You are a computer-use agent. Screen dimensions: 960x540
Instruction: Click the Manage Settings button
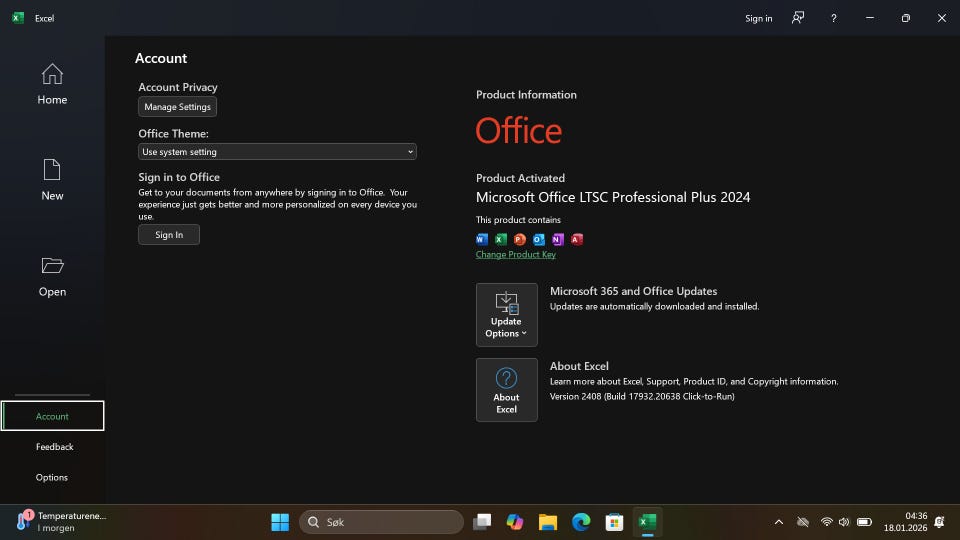[x=177, y=107]
